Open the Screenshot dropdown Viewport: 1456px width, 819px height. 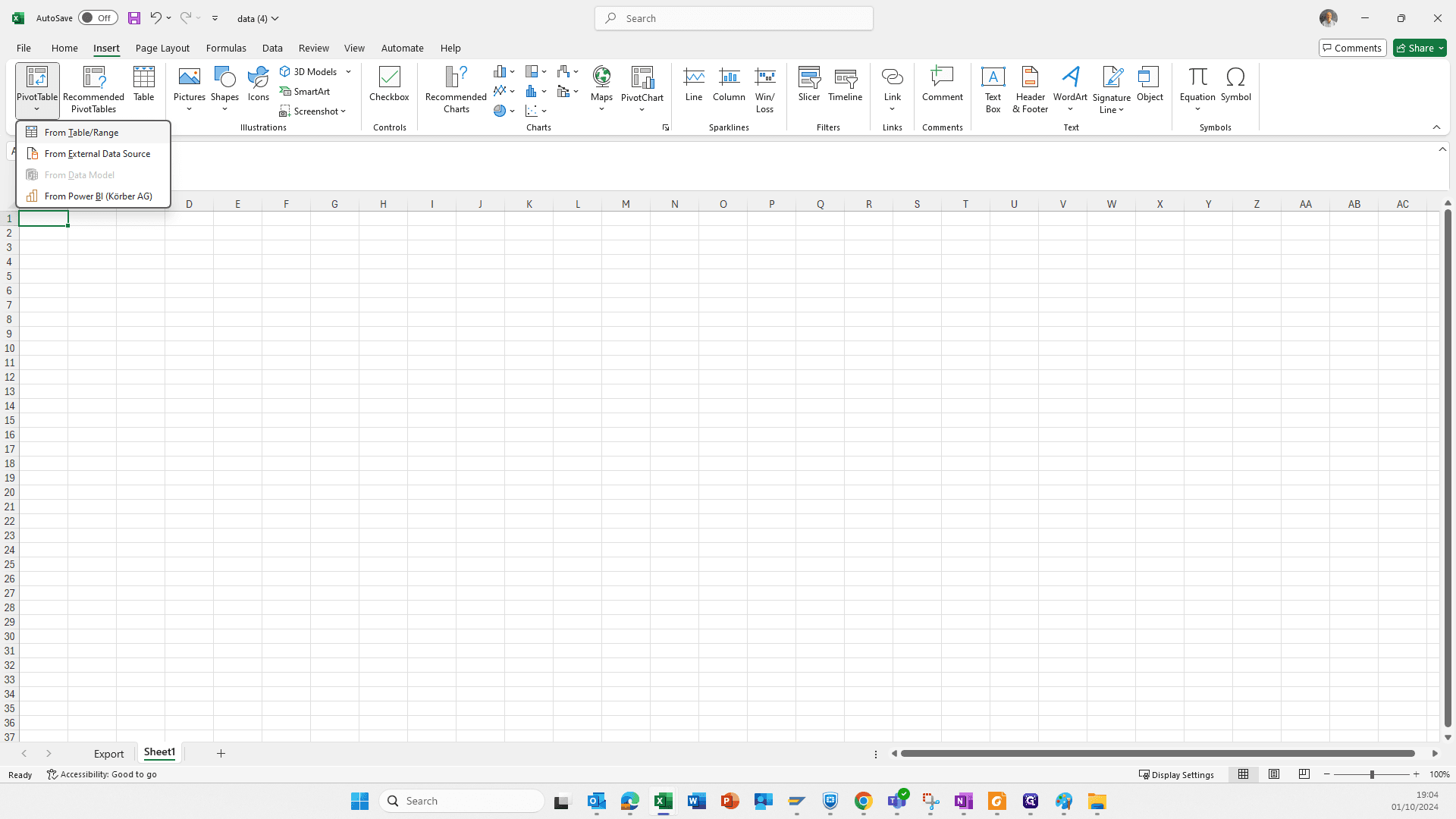(312, 111)
